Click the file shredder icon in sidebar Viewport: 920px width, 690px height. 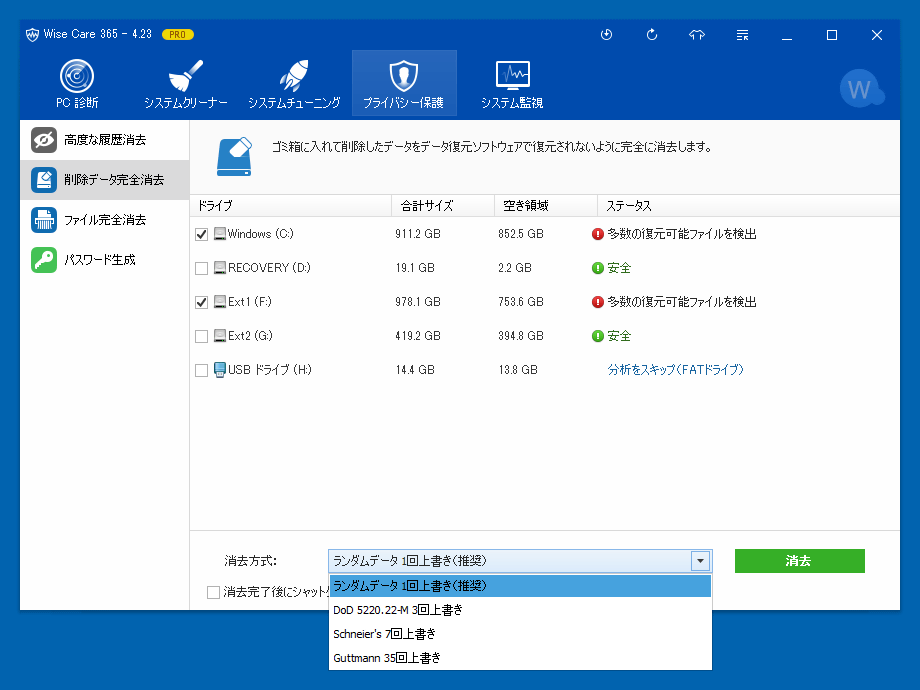point(44,220)
